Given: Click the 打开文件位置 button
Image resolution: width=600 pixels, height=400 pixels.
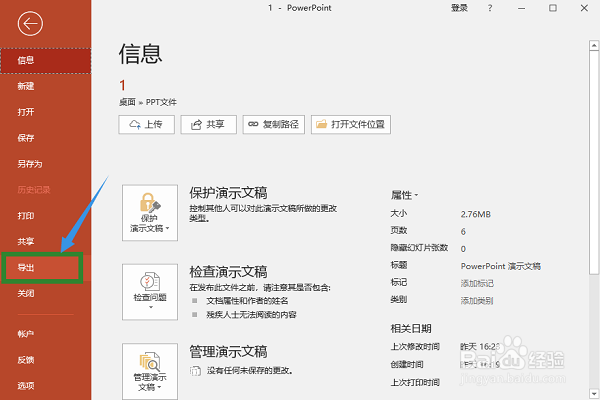Looking at the screenshot, I should click(351, 124).
